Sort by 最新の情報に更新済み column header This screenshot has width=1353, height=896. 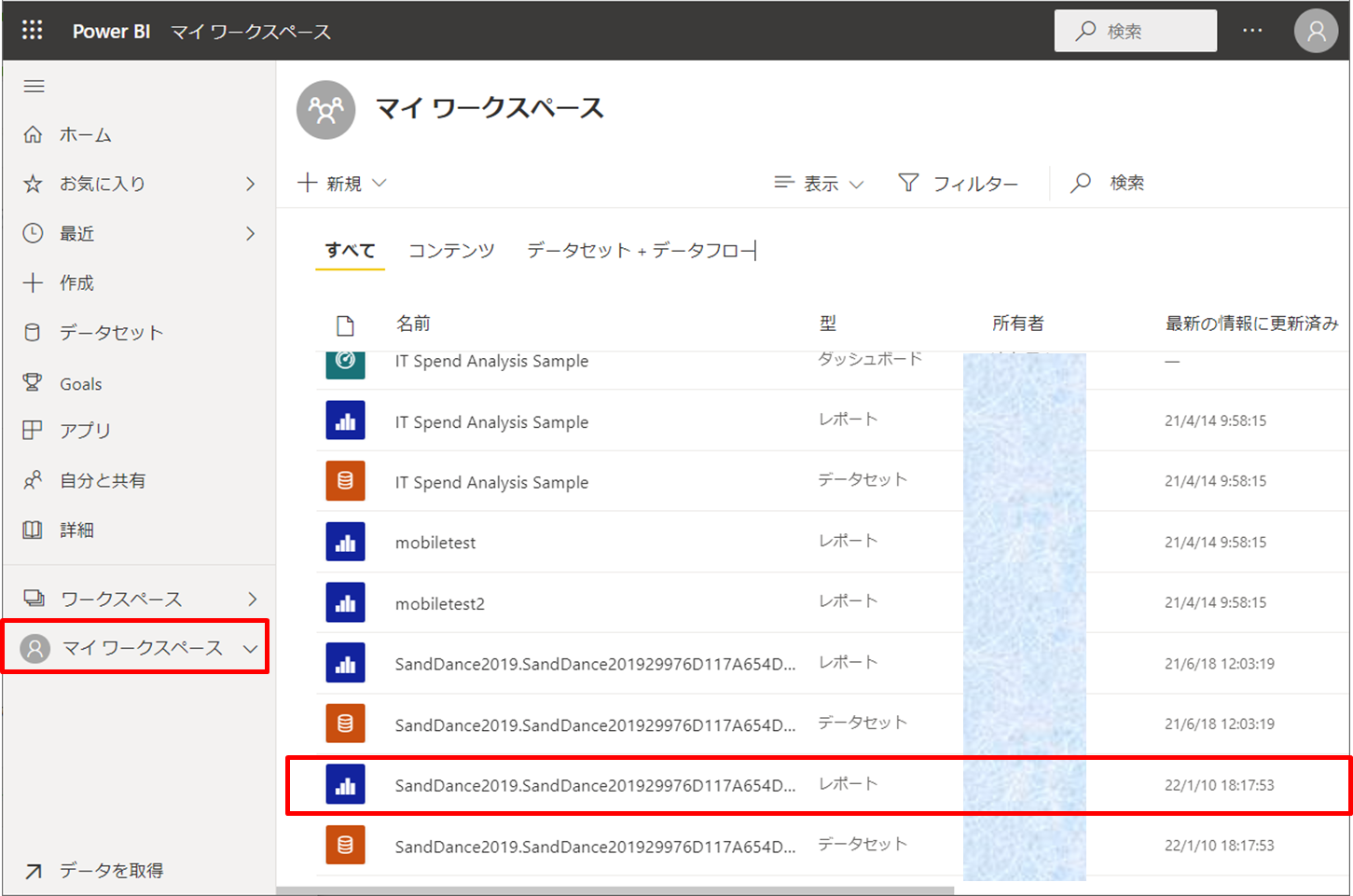(1251, 324)
